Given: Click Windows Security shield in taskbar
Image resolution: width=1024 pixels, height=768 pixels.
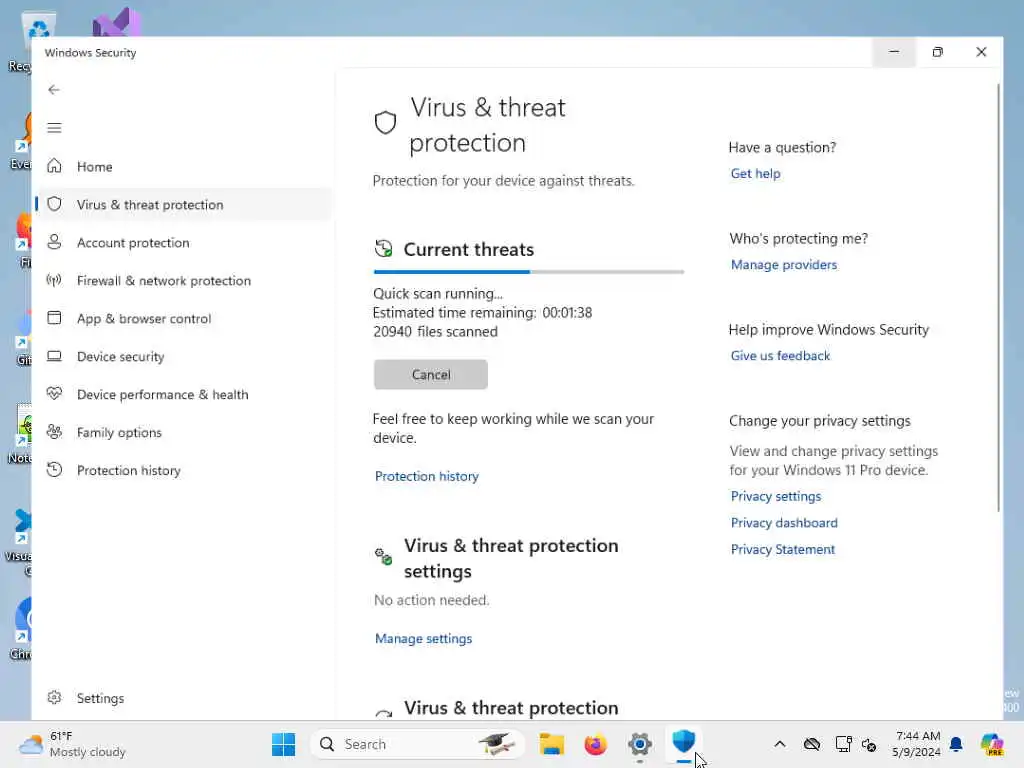Looking at the screenshot, I should [683, 743].
